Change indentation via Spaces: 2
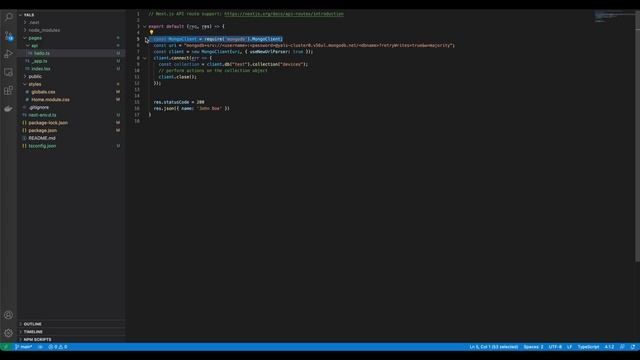640x360 pixels. coord(533,347)
